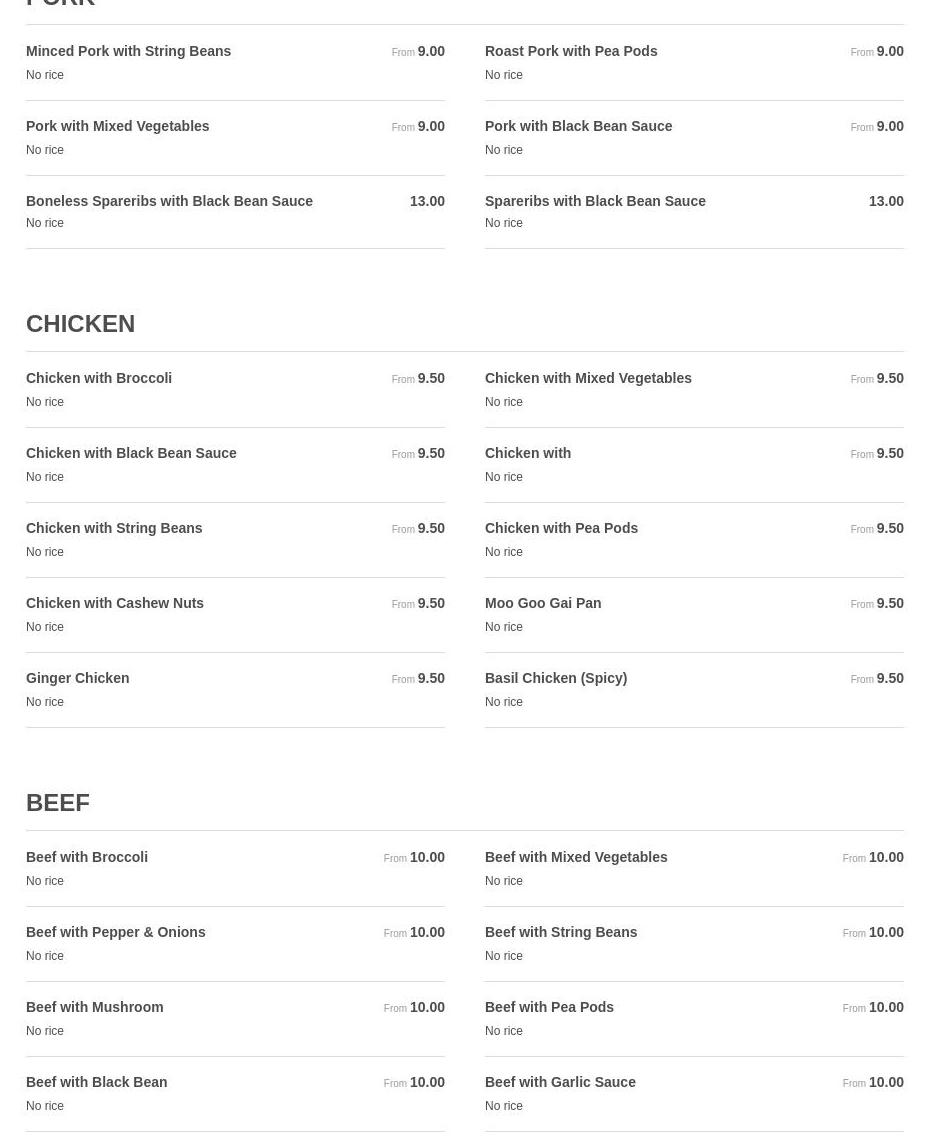Pick Chicken with String Beans
Image resolution: width=930 pixels, height=1139 pixels.
tap(235, 539)
